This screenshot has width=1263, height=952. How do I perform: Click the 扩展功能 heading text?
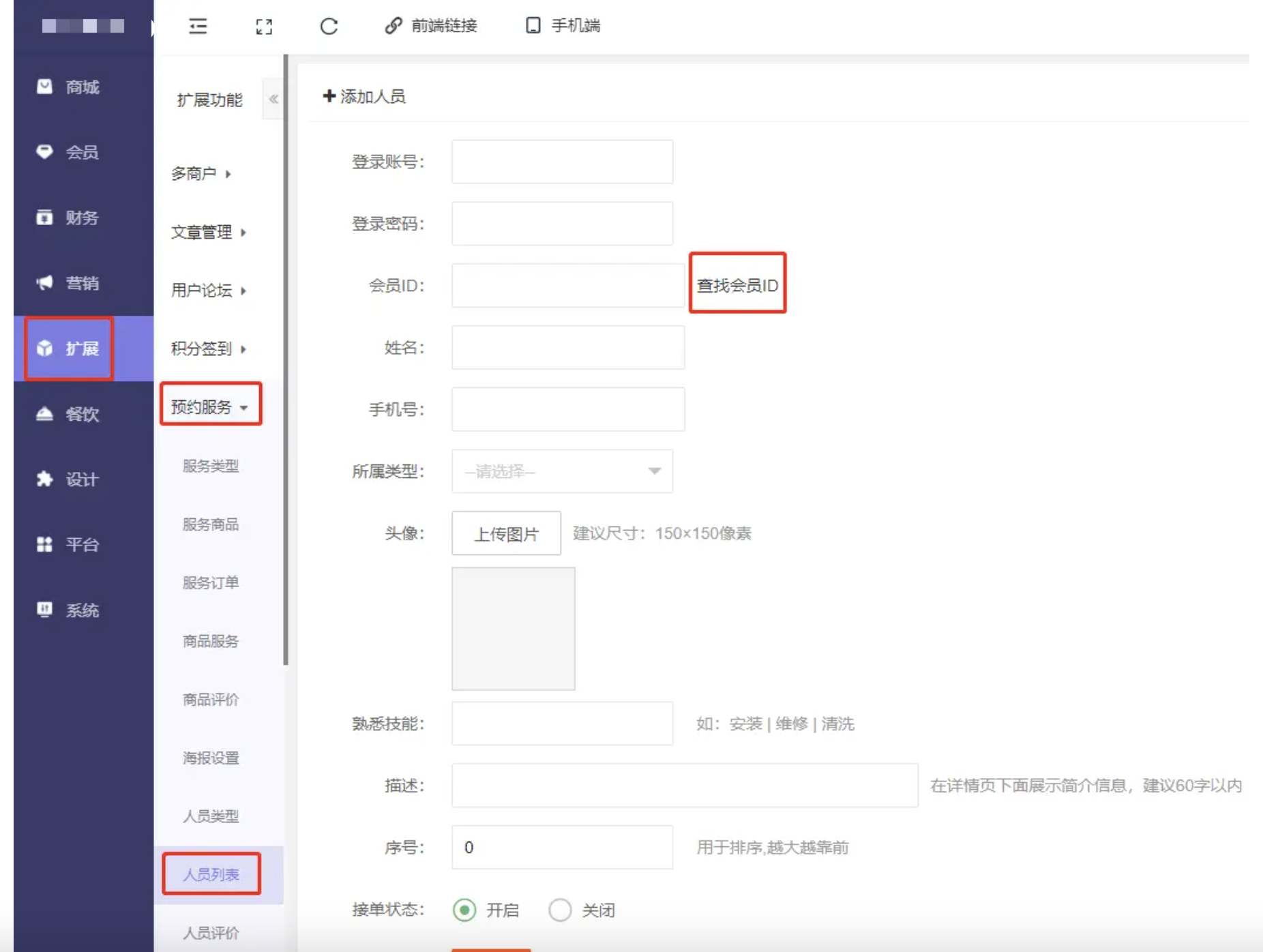click(x=209, y=100)
